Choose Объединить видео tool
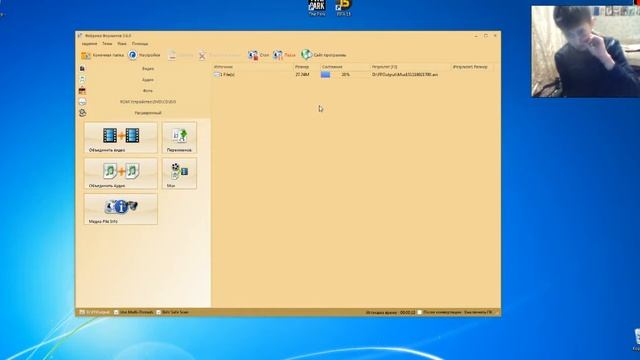This screenshot has height=360, width=640. click(x=121, y=138)
